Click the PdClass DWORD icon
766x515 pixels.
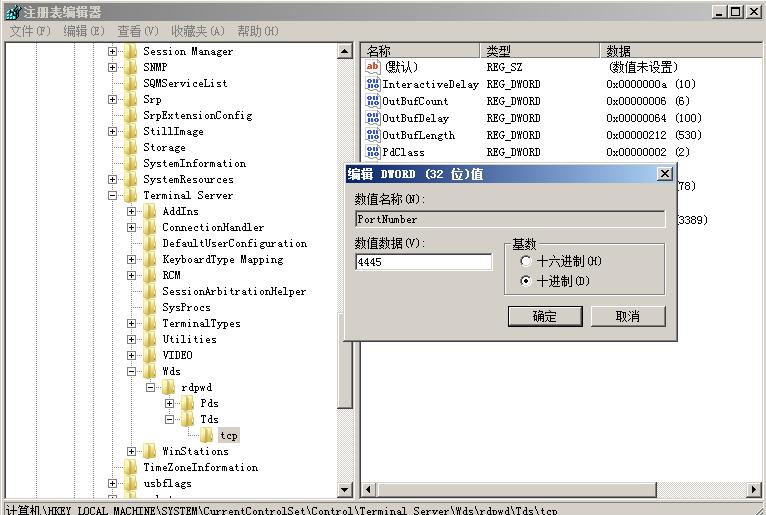372,152
